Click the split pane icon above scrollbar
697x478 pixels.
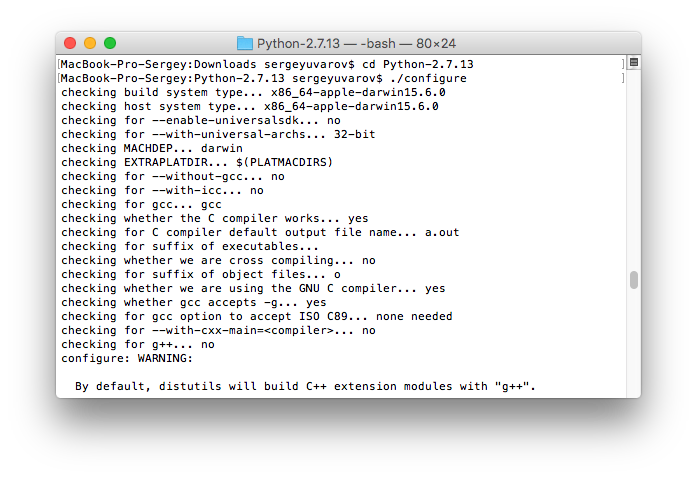click(633, 63)
